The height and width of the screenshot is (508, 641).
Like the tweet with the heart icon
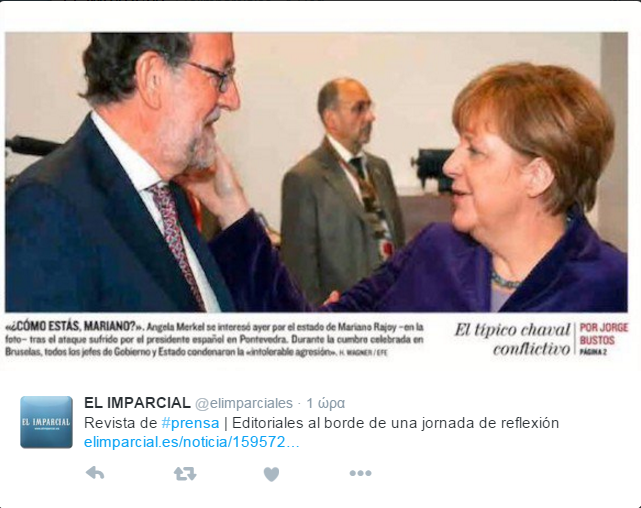click(x=271, y=474)
